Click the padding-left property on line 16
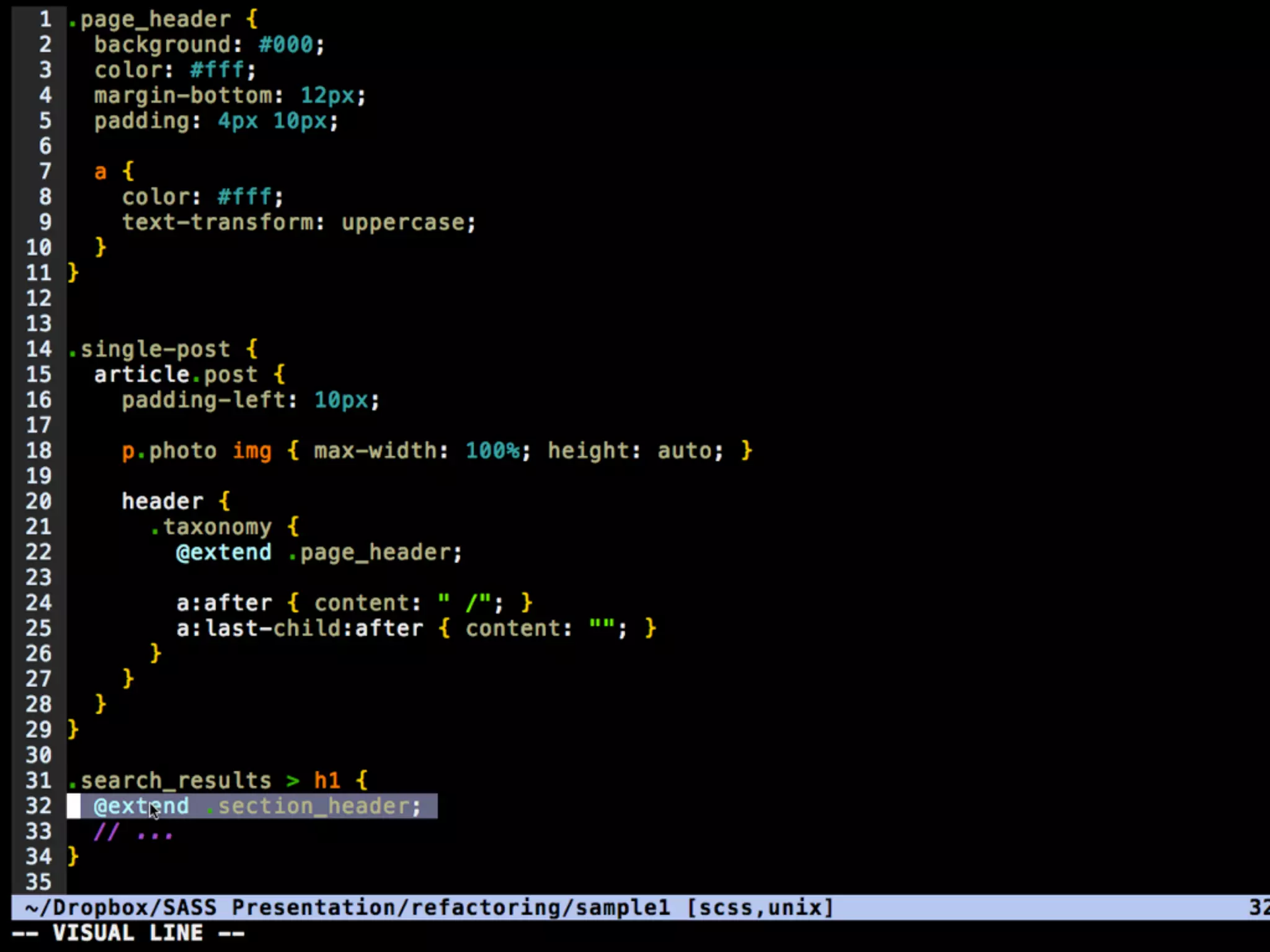 203,400
